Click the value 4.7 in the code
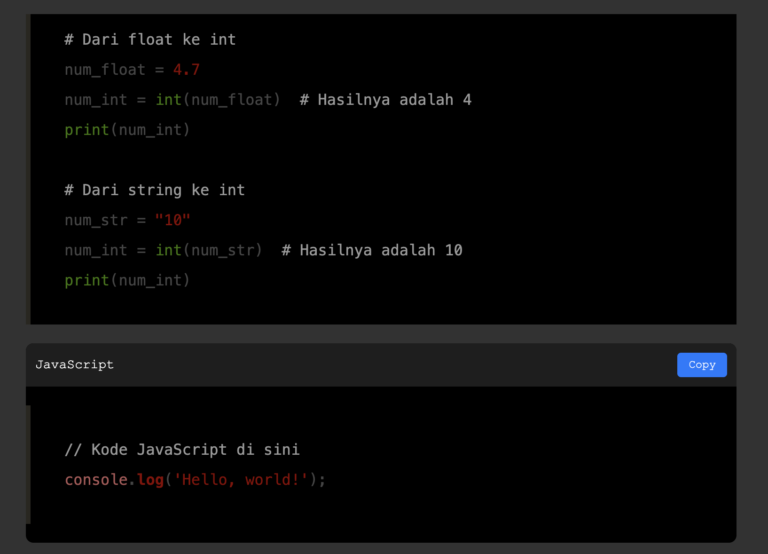The width and height of the screenshot is (768, 554). coord(186,70)
